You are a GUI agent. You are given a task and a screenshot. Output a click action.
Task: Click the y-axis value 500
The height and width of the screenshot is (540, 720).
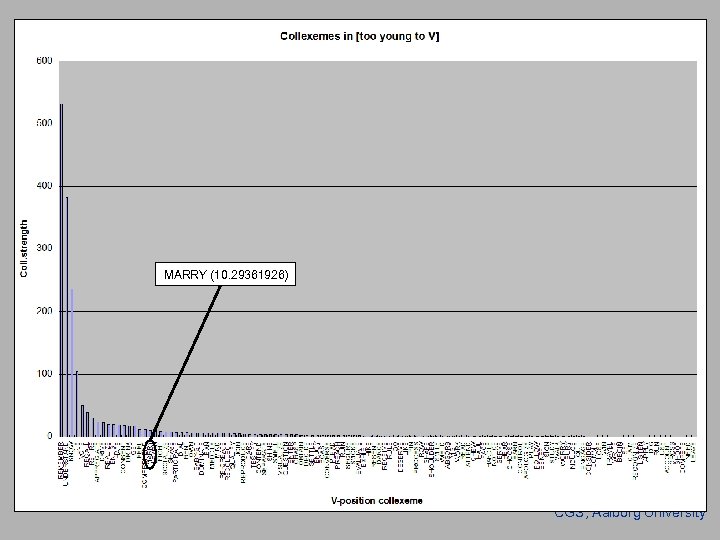point(44,123)
